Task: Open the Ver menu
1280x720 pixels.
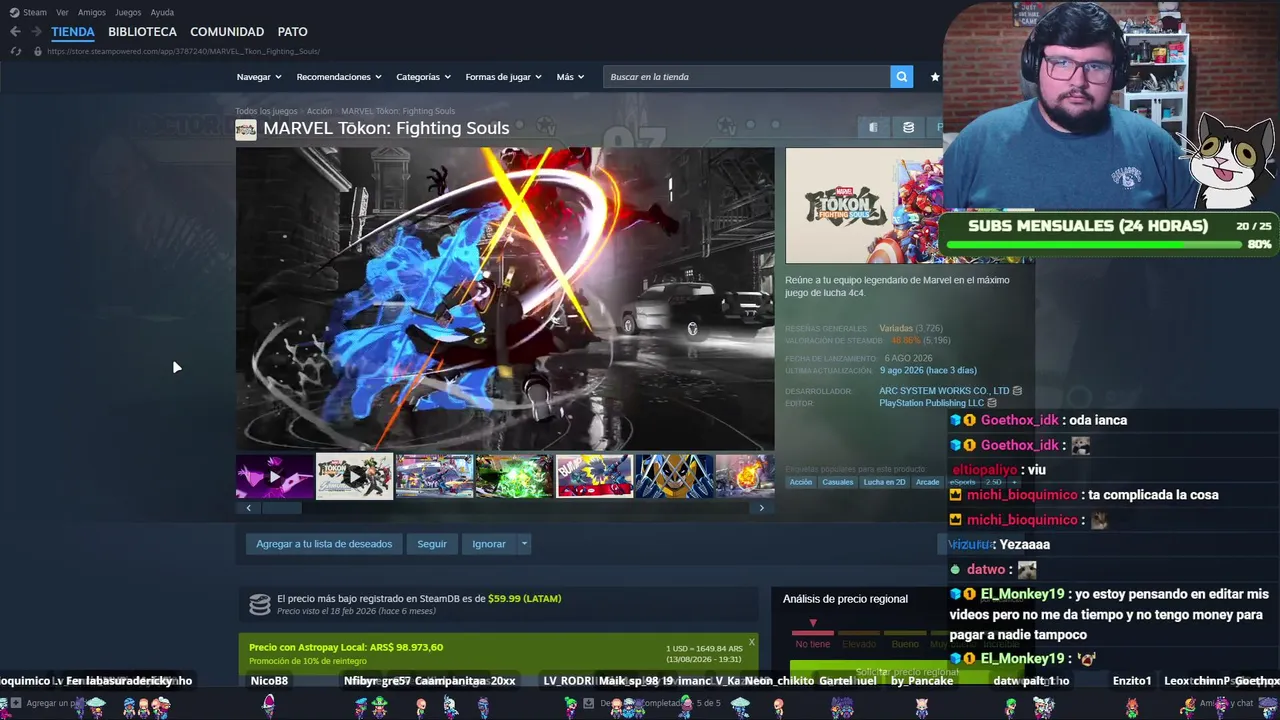Action: pos(62,12)
